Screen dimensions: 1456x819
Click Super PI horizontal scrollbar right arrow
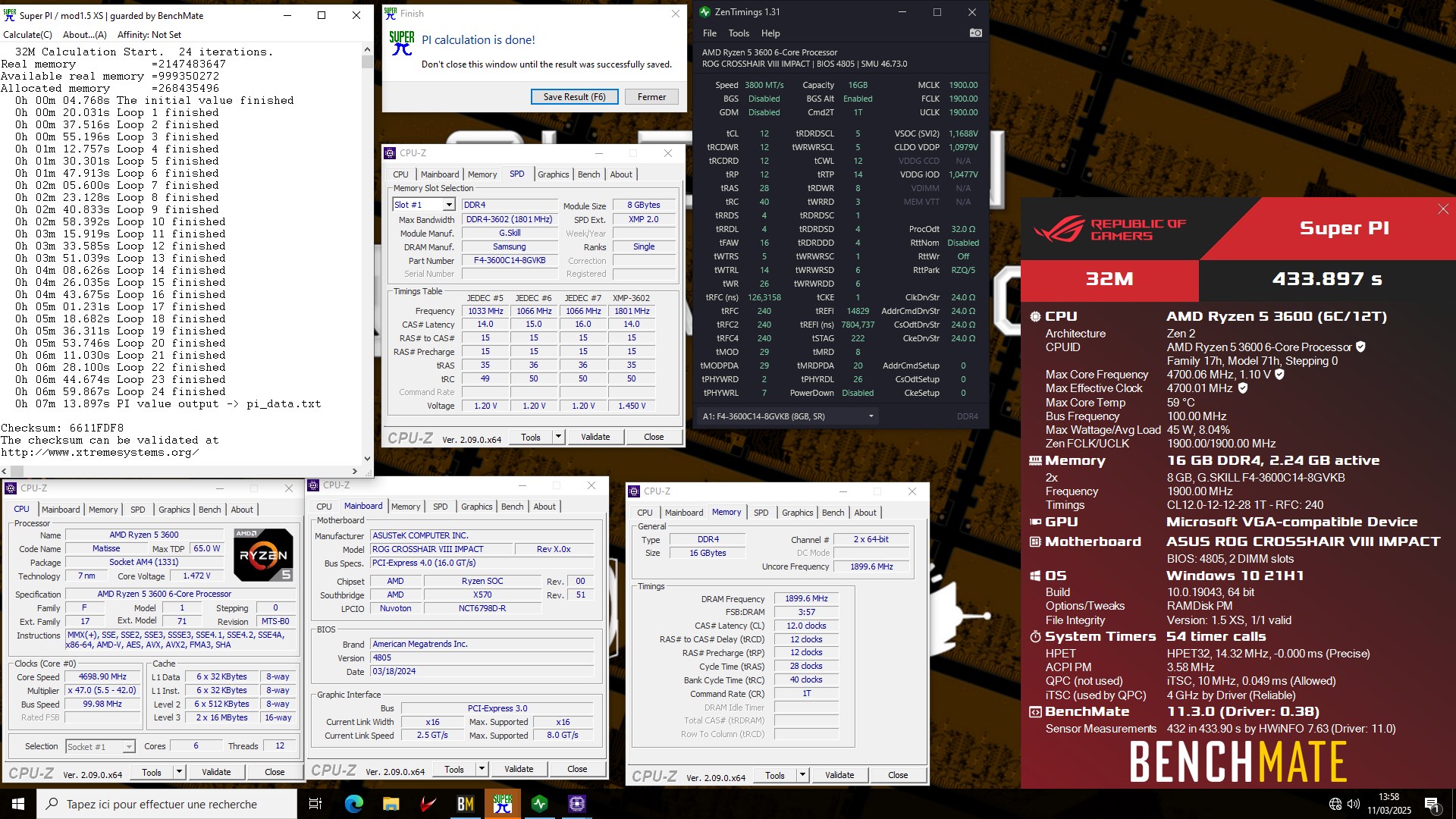[355, 471]
